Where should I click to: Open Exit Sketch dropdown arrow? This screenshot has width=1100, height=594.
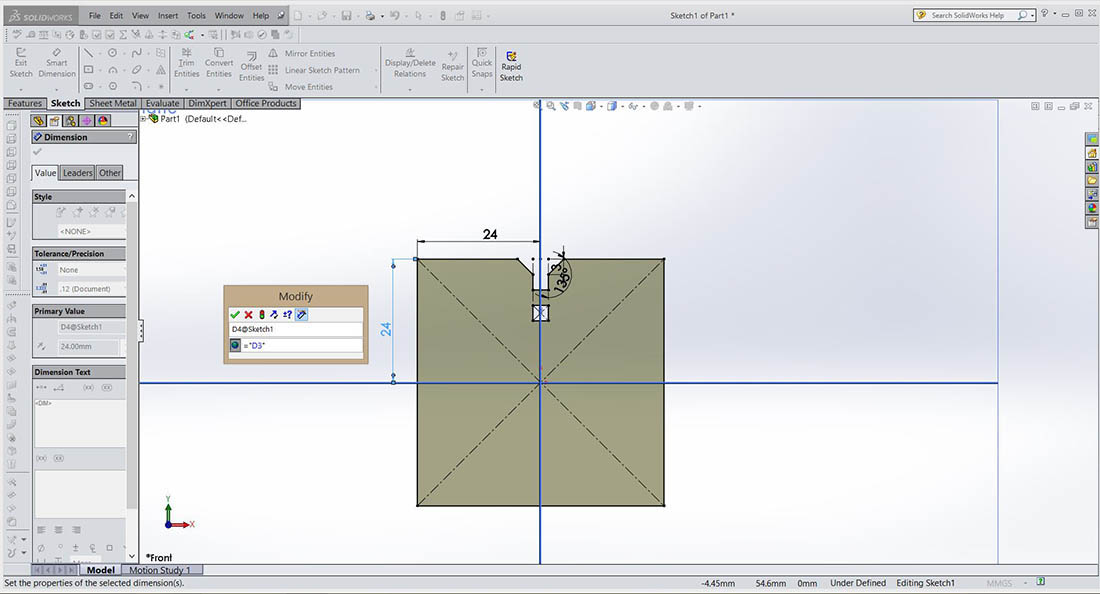[21, 89]
